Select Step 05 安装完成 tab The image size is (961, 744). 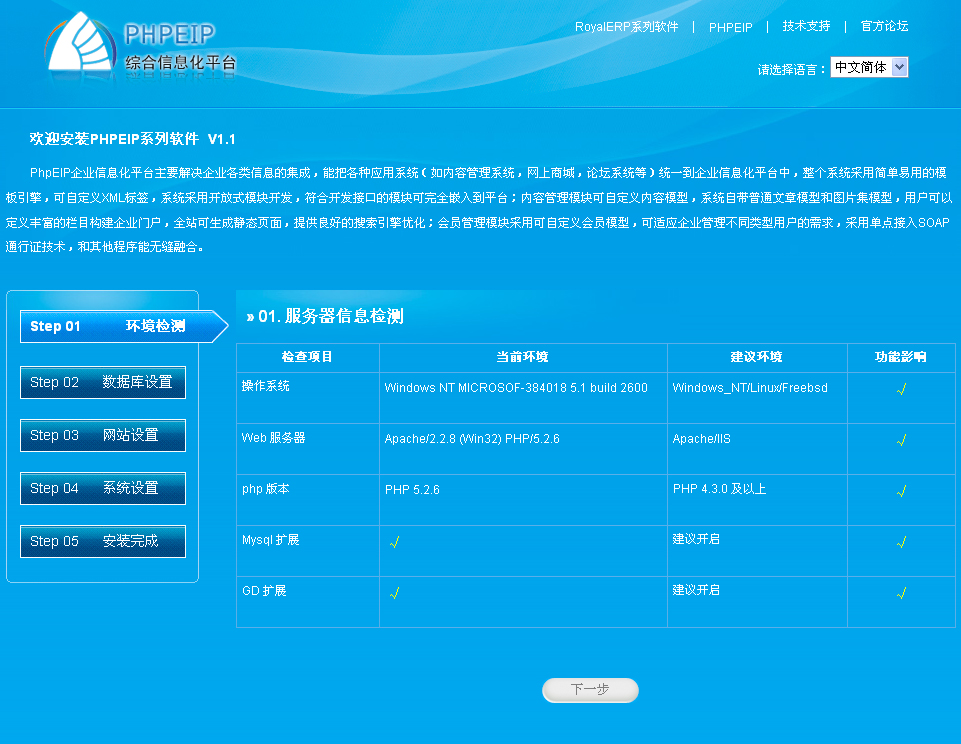point(102,541)
